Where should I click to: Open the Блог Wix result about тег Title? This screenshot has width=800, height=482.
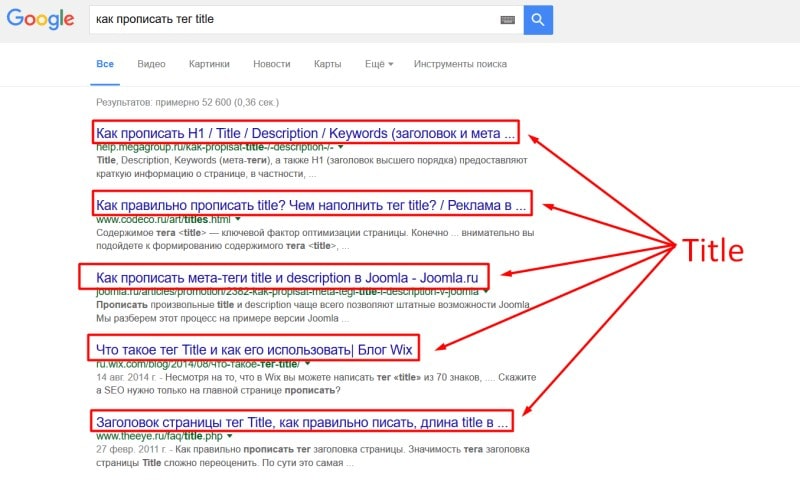coord(254,349)
